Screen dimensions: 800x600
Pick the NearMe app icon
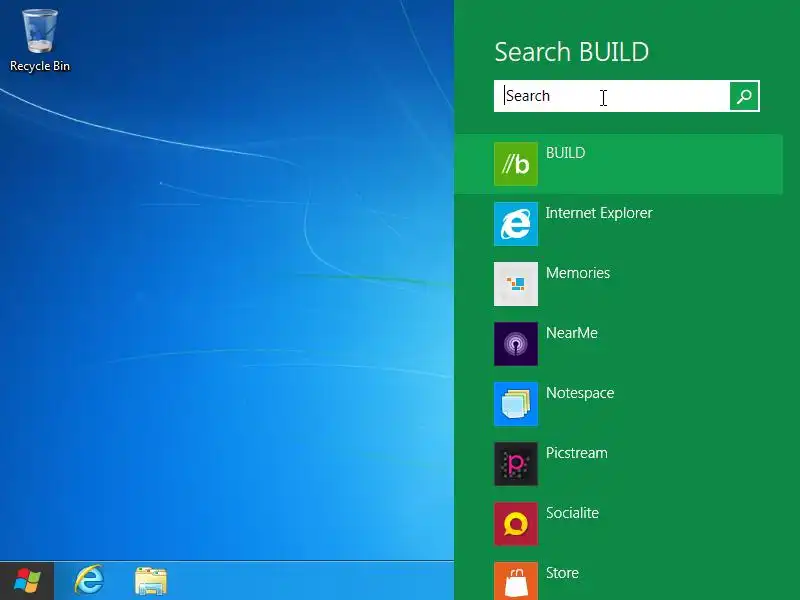pos(516,344)
